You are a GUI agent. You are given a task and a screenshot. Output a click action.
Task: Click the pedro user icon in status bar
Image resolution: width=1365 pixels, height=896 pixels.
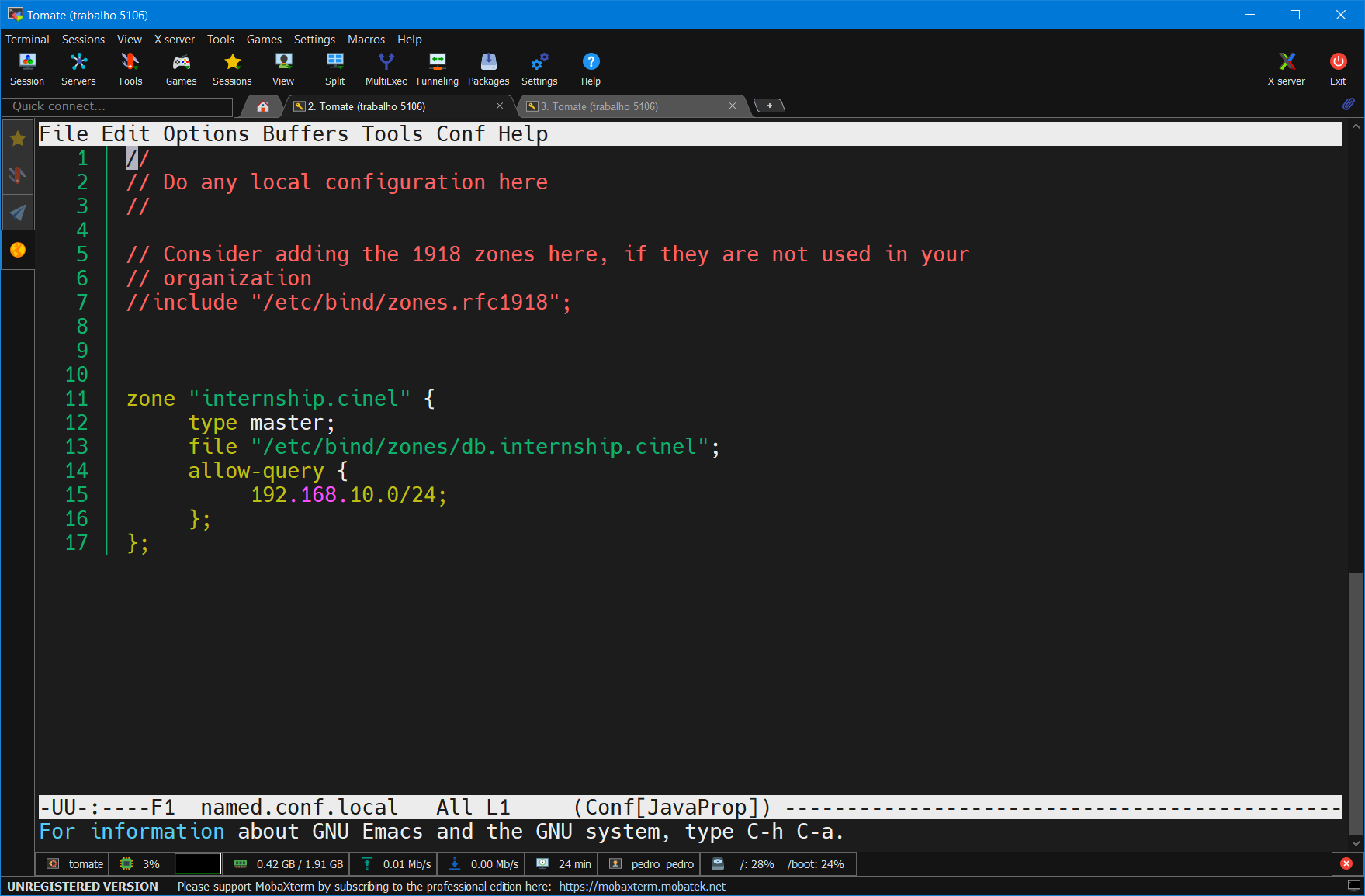(615, 863)
